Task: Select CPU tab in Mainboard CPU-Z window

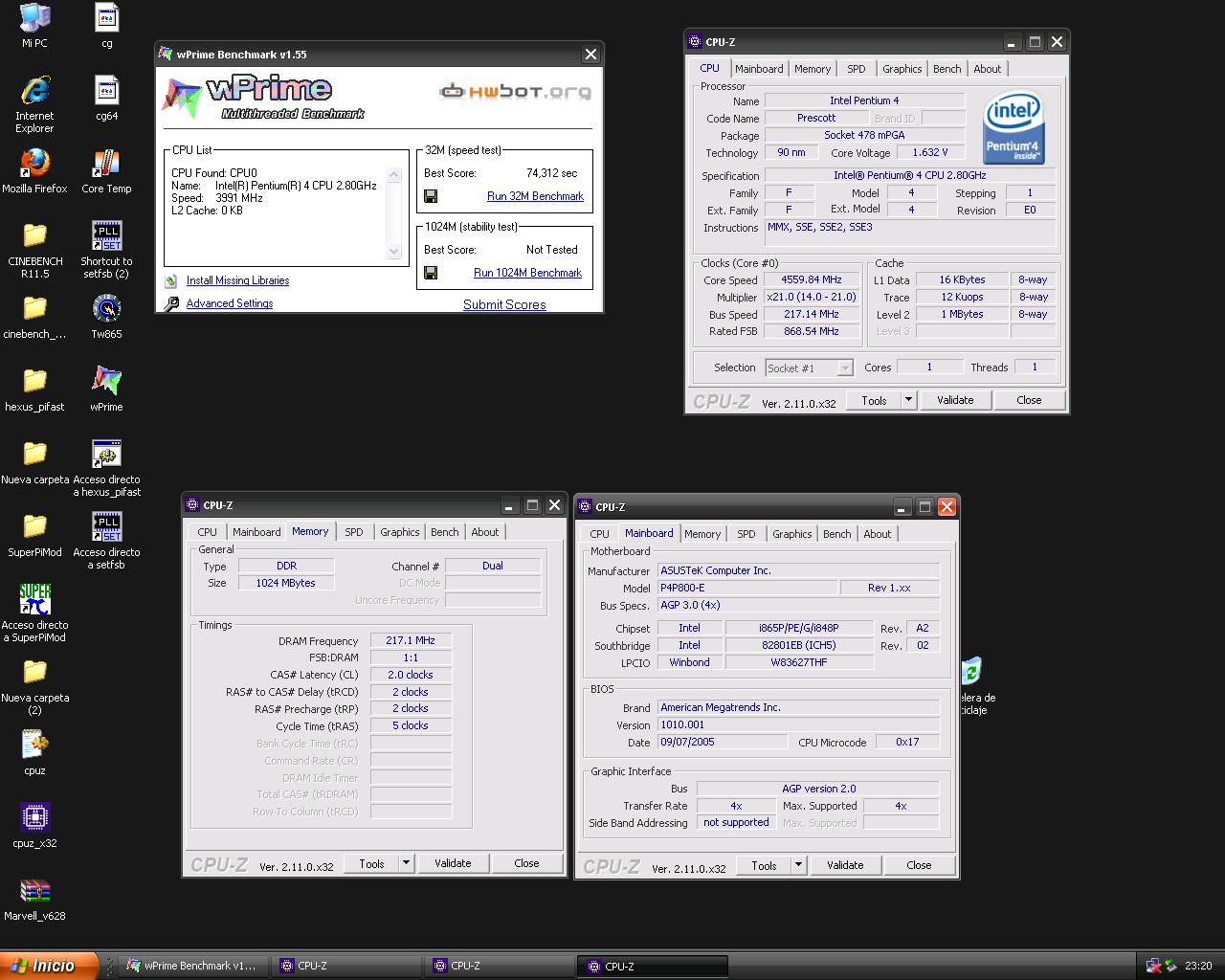Action: (599, 534)
